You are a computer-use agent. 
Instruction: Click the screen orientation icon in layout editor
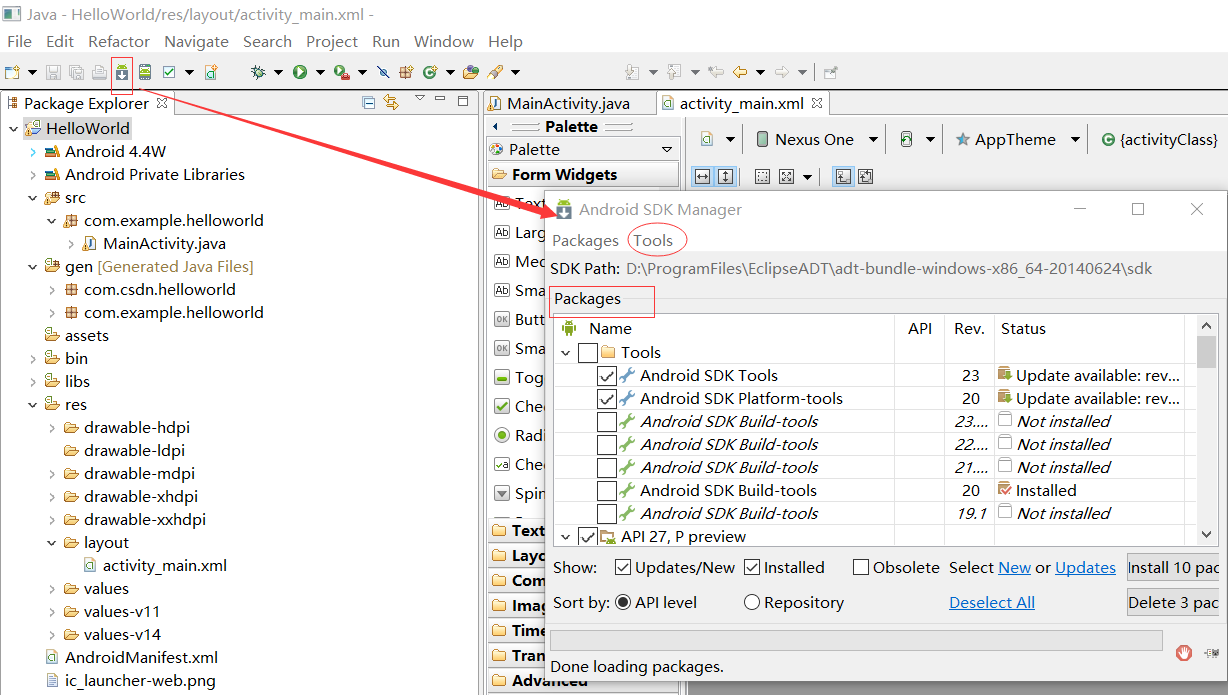(x=907, y=139)
